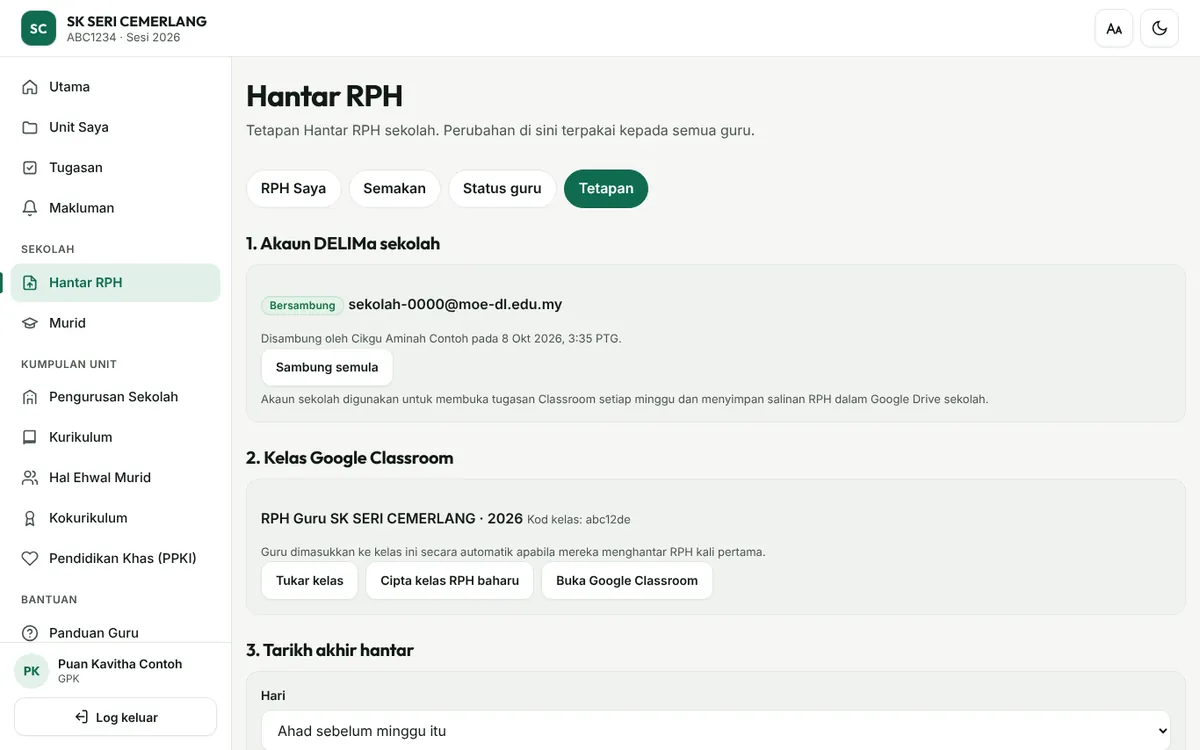Select the Tetapan tab
This screenshot has width=1200, height=750.
click(x=606, y=188)
